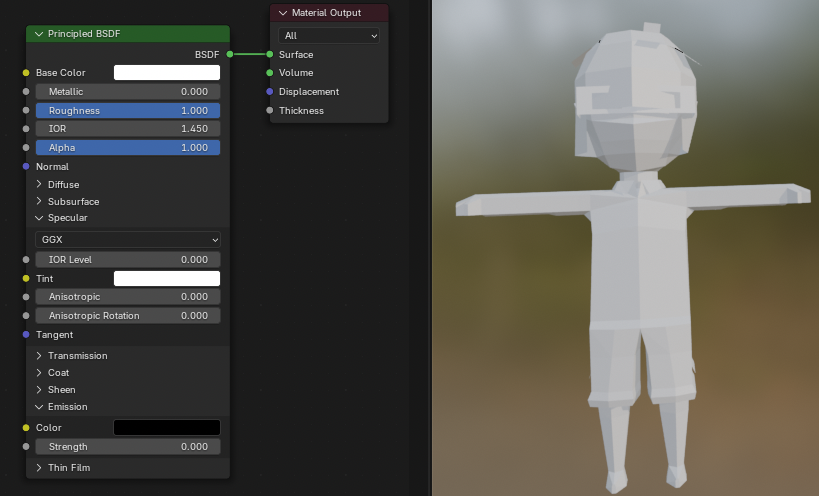This screenshot has width=819, height=496.
Task: Click the Alpha value slider
Action: (x=128, y=148)
